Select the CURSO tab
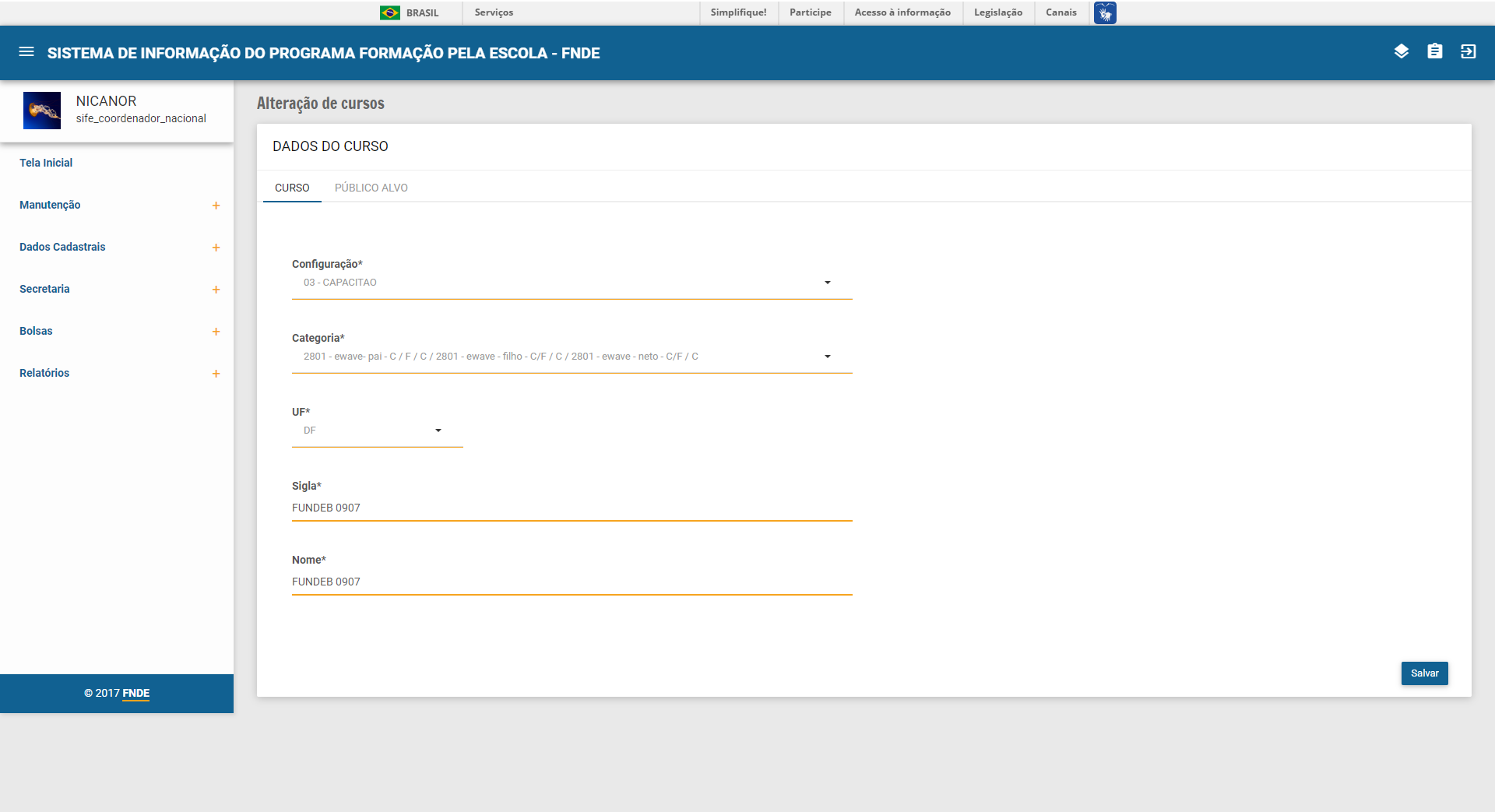Image resolution: width=1495 pixels, height=812 pixels. click(x=292, y=188)
